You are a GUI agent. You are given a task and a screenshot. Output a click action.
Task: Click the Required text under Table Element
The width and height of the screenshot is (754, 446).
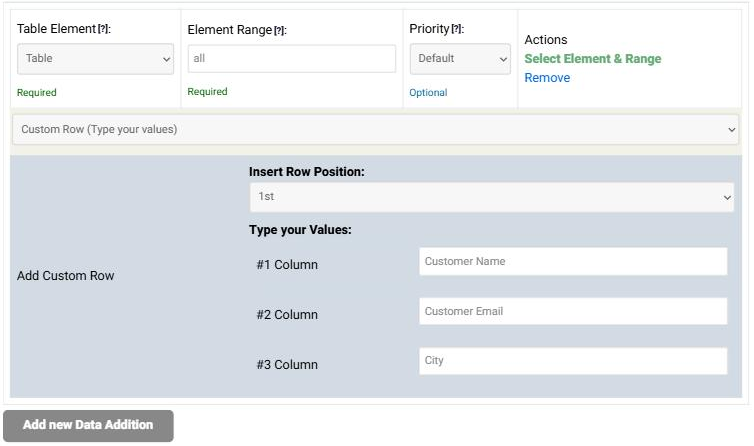37,92
